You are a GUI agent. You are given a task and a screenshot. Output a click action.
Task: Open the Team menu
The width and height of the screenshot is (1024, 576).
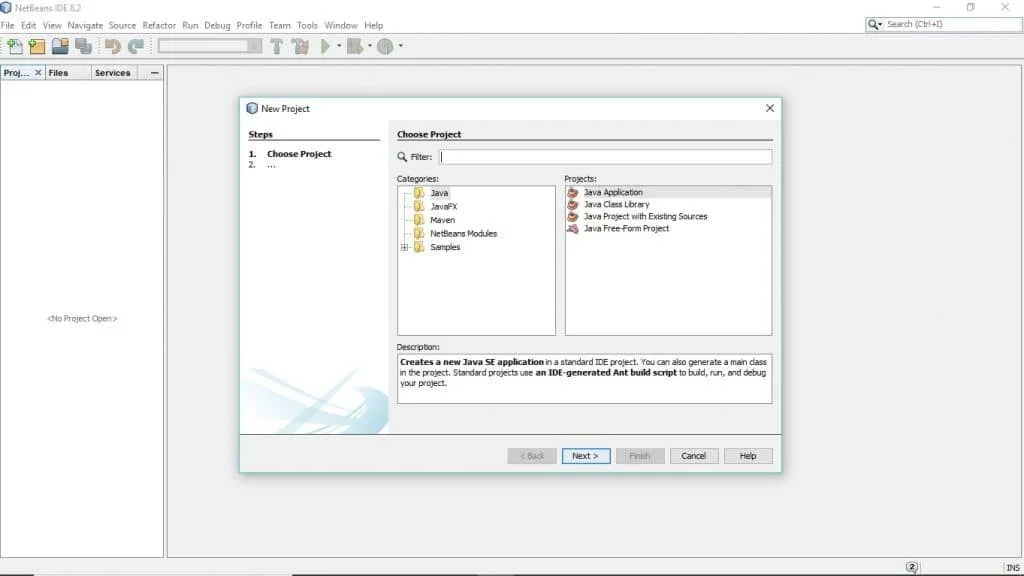click(x=280, y=25)
